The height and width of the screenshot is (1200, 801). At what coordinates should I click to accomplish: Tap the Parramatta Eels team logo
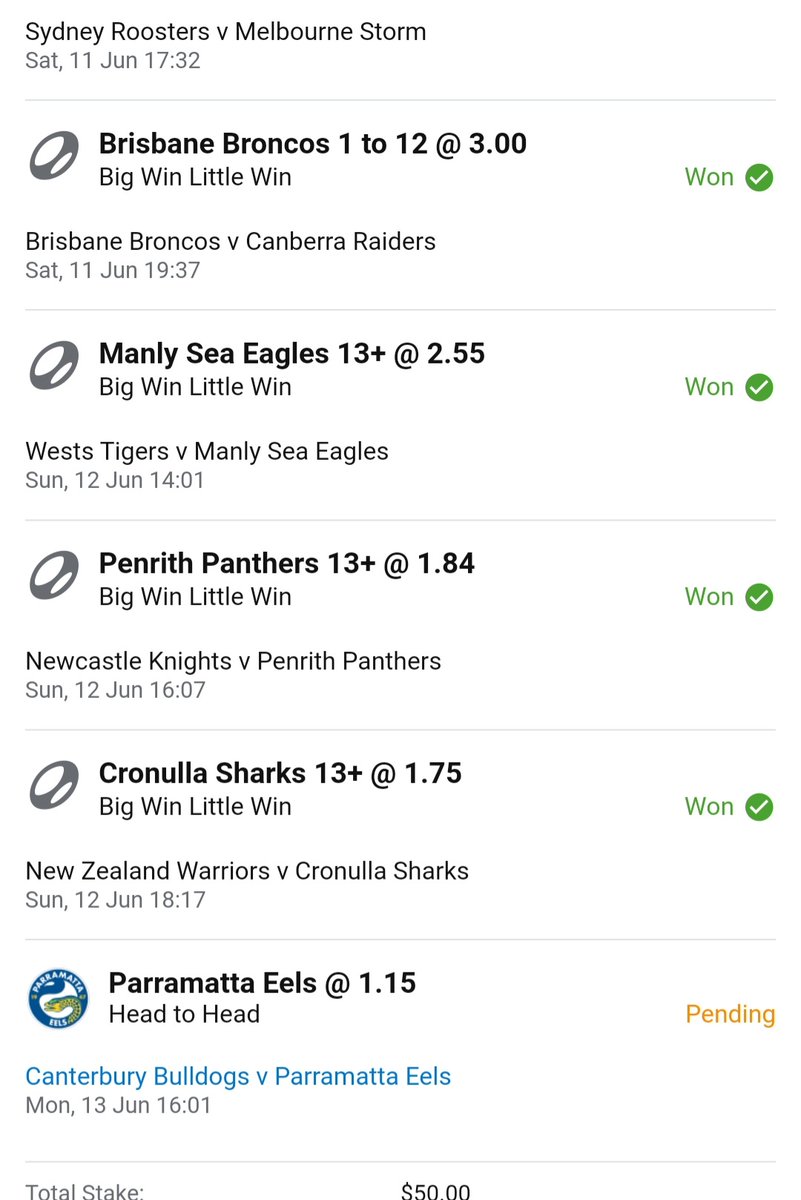(x=58, y=998)
